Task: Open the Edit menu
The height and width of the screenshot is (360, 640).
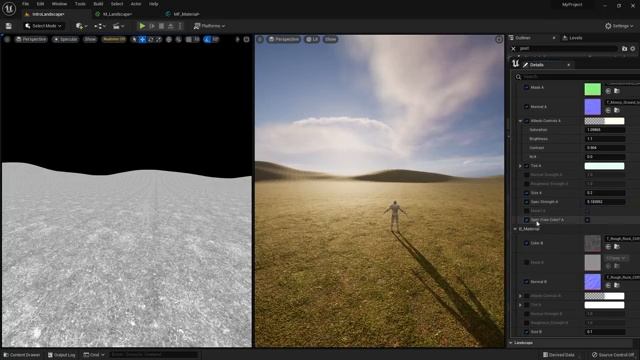Action: [40, 4]
